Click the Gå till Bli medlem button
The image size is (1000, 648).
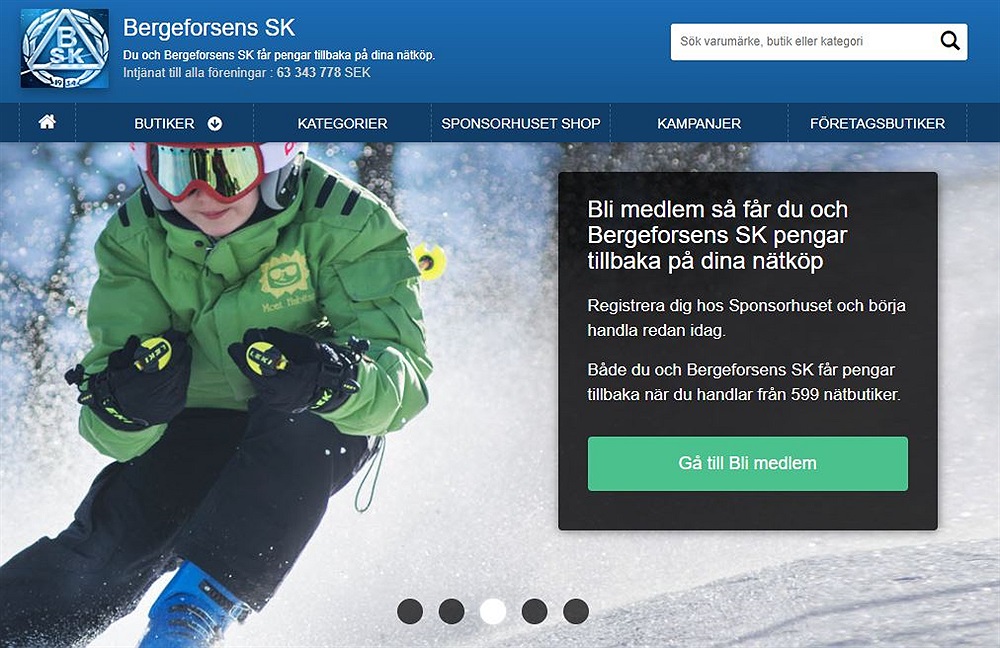(747, 464)
